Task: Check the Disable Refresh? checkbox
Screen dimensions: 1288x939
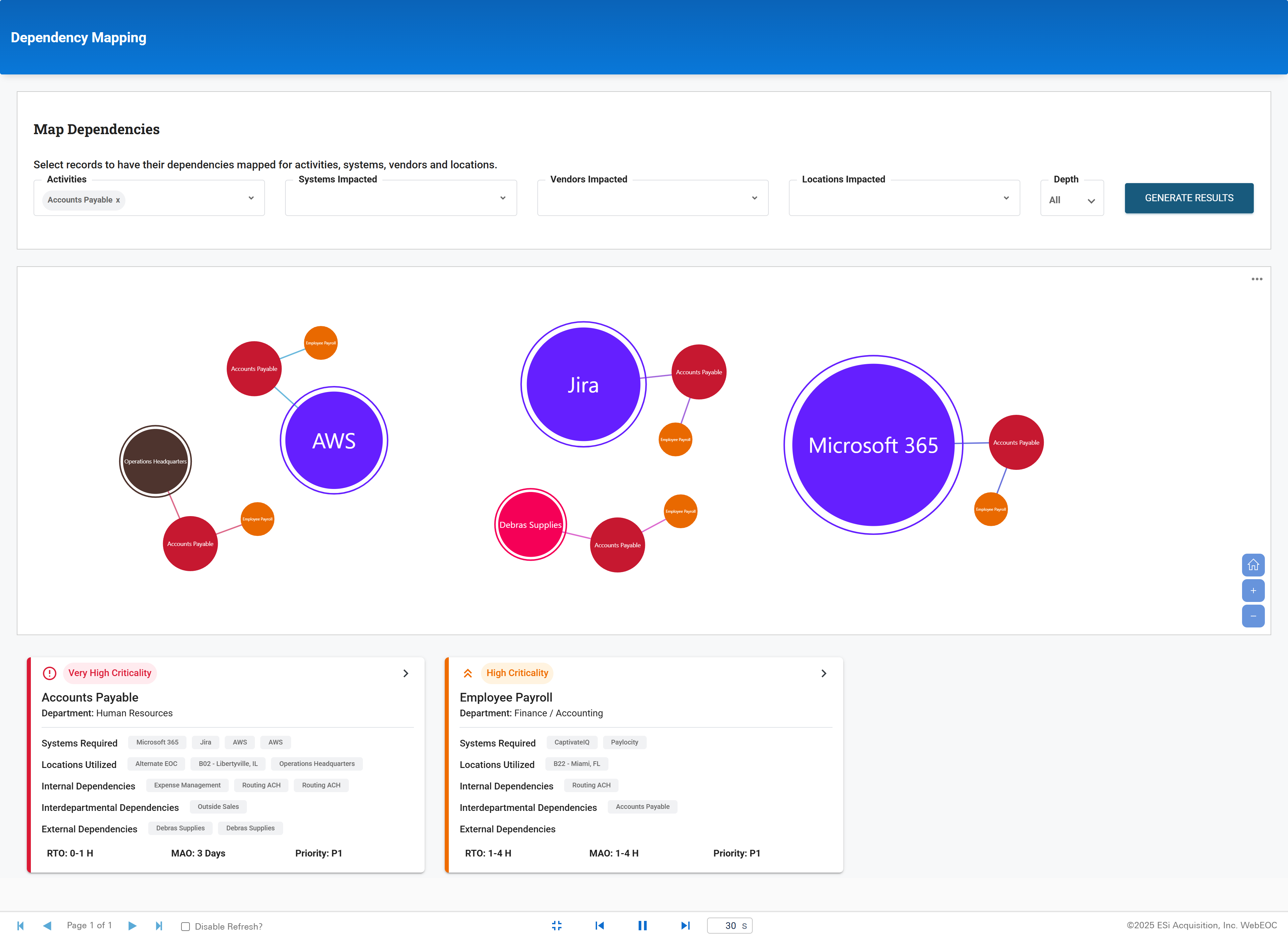Action: (x=185, y=925)
